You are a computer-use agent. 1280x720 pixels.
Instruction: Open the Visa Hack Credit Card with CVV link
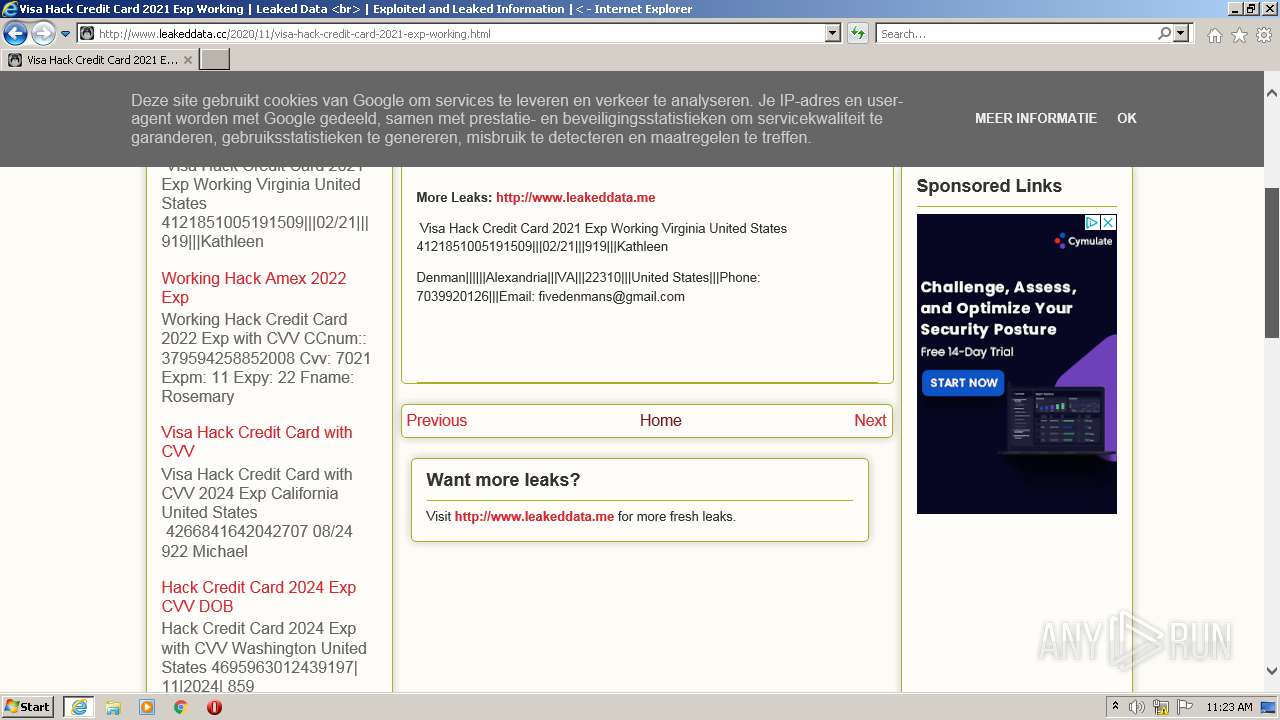pyautogui.click(x=257, y=442)
